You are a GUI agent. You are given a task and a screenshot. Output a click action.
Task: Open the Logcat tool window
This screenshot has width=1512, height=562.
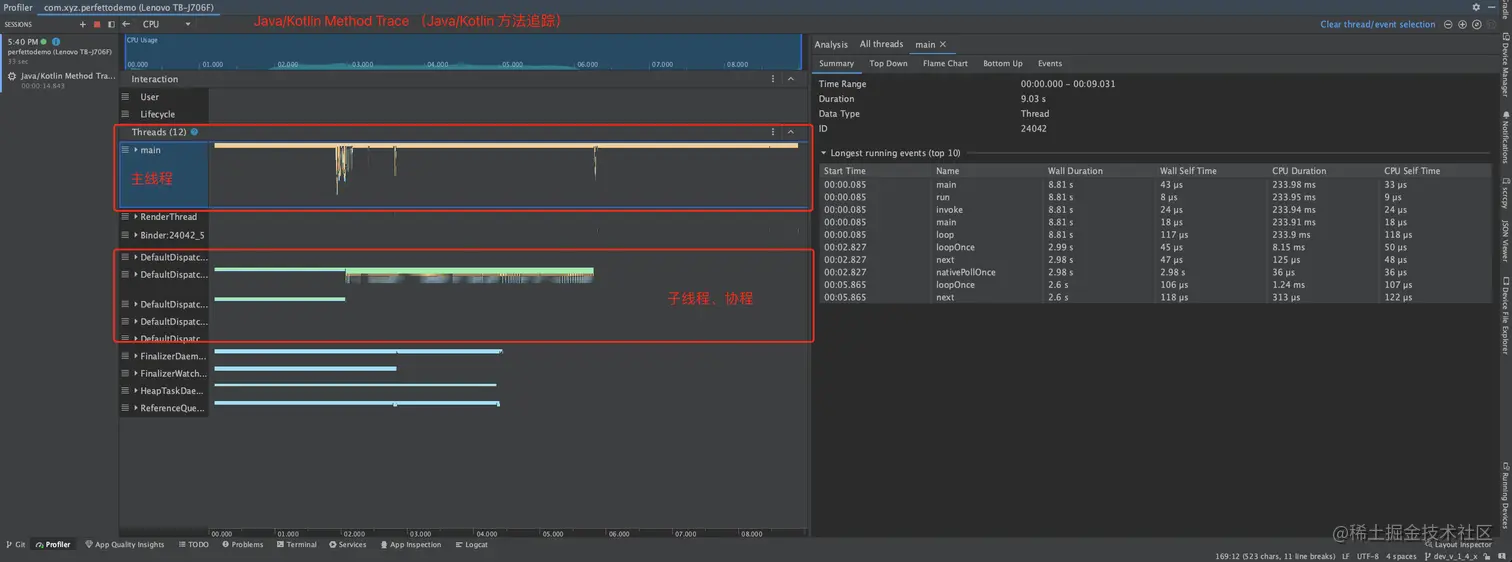pyautogui.click(x=472, y=545)
